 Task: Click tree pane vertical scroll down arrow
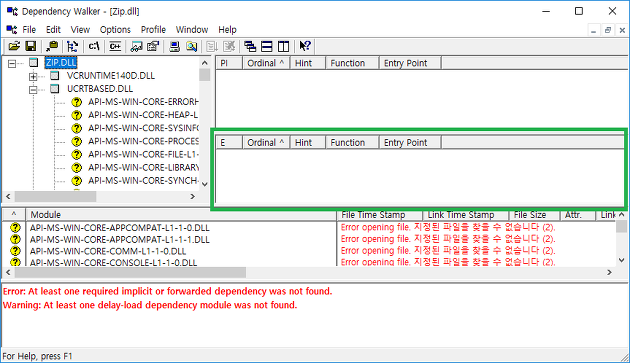pyautogui.click(x=205, y=184)
